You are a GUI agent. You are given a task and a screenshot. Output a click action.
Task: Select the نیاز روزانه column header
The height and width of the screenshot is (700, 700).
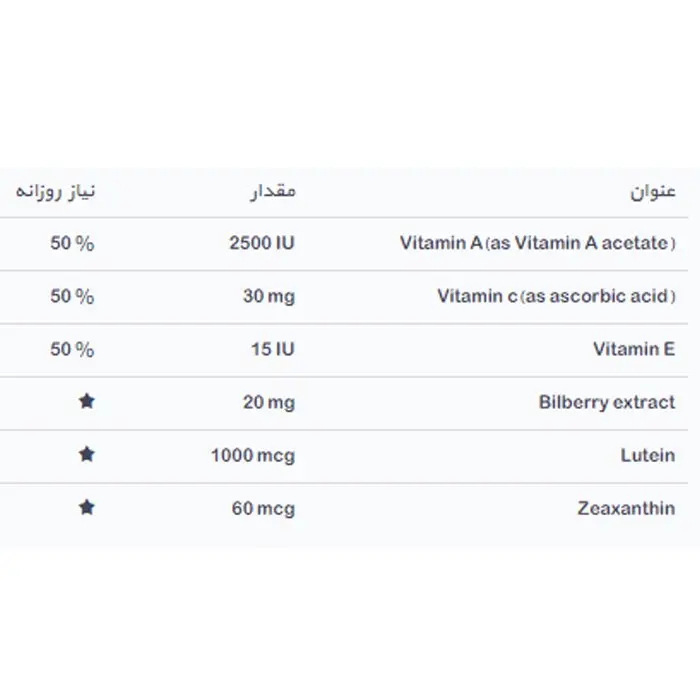tap(55, 192)
